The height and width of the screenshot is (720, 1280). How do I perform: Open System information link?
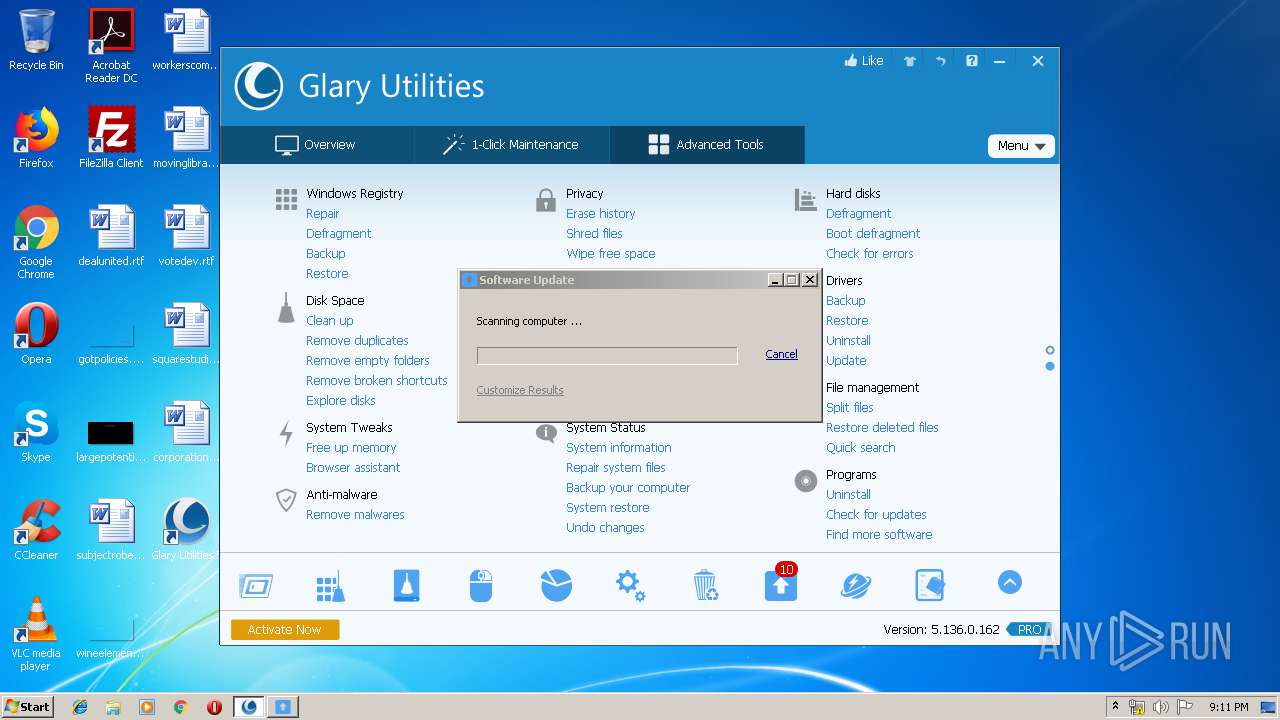click(618, 448)
